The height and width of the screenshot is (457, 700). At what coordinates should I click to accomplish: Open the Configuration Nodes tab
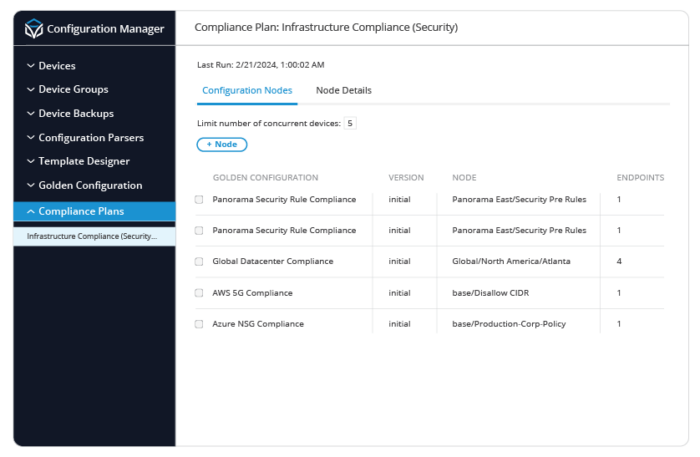coord(247,91)
